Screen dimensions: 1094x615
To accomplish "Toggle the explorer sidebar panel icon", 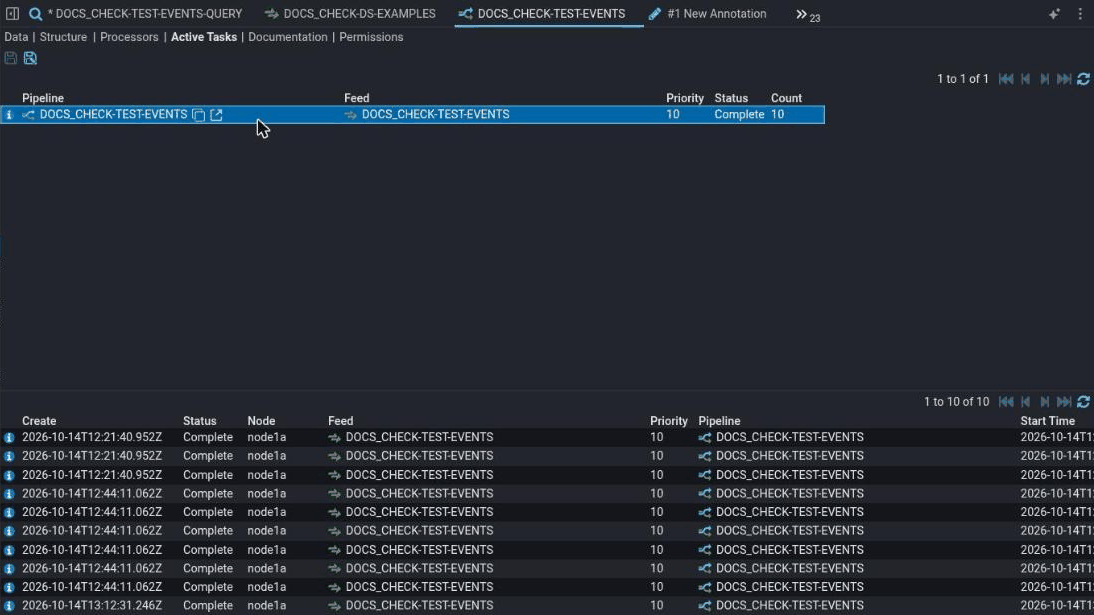I will coord(12,14).
